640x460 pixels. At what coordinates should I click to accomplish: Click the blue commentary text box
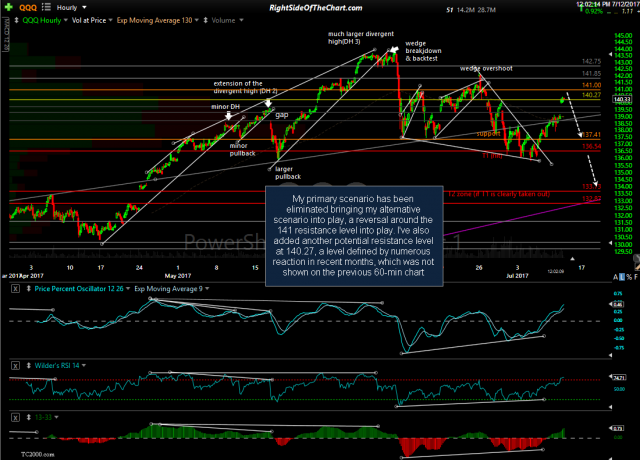point(354,236)
